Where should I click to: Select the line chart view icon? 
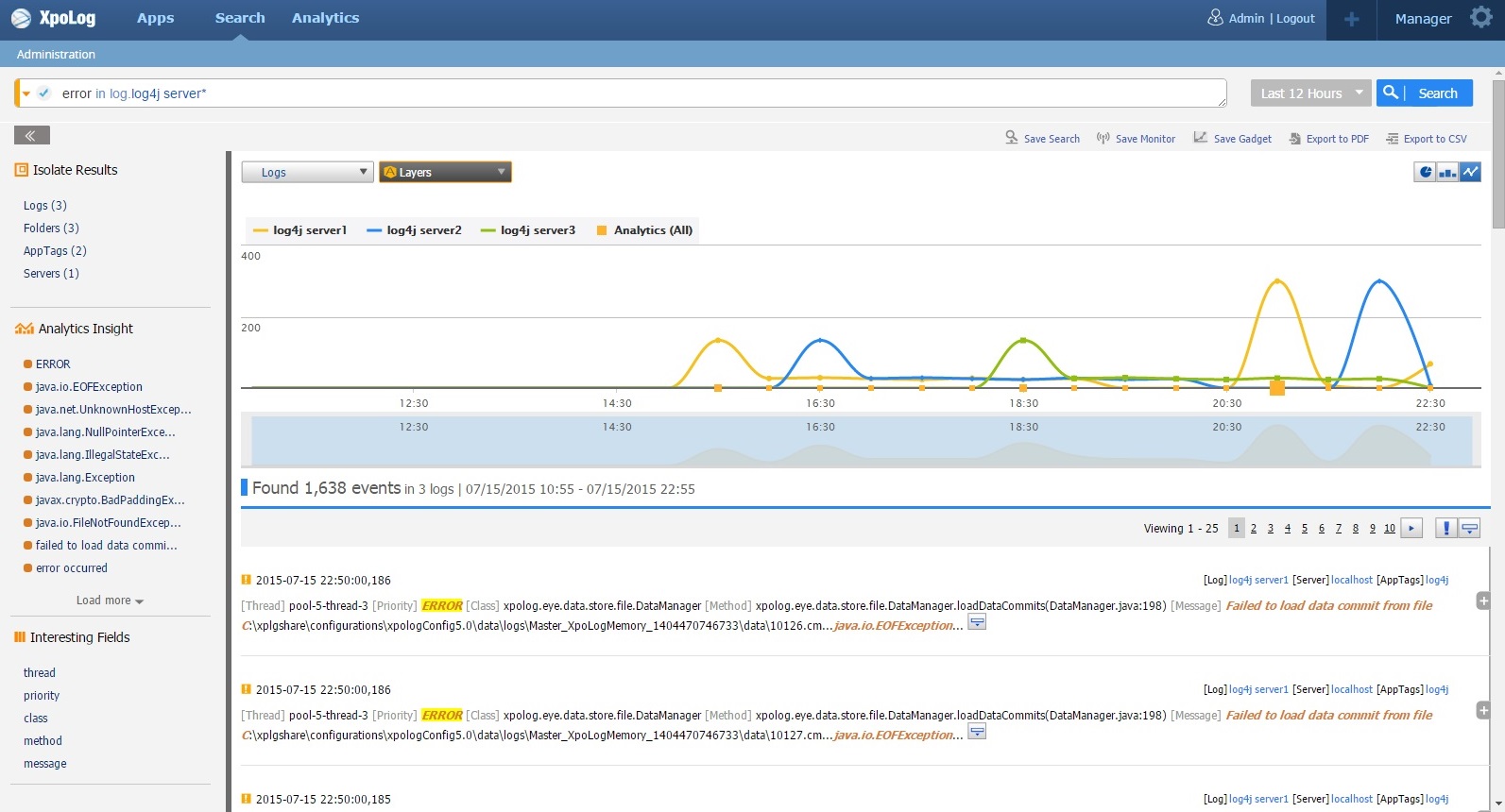click(1470, 172)
